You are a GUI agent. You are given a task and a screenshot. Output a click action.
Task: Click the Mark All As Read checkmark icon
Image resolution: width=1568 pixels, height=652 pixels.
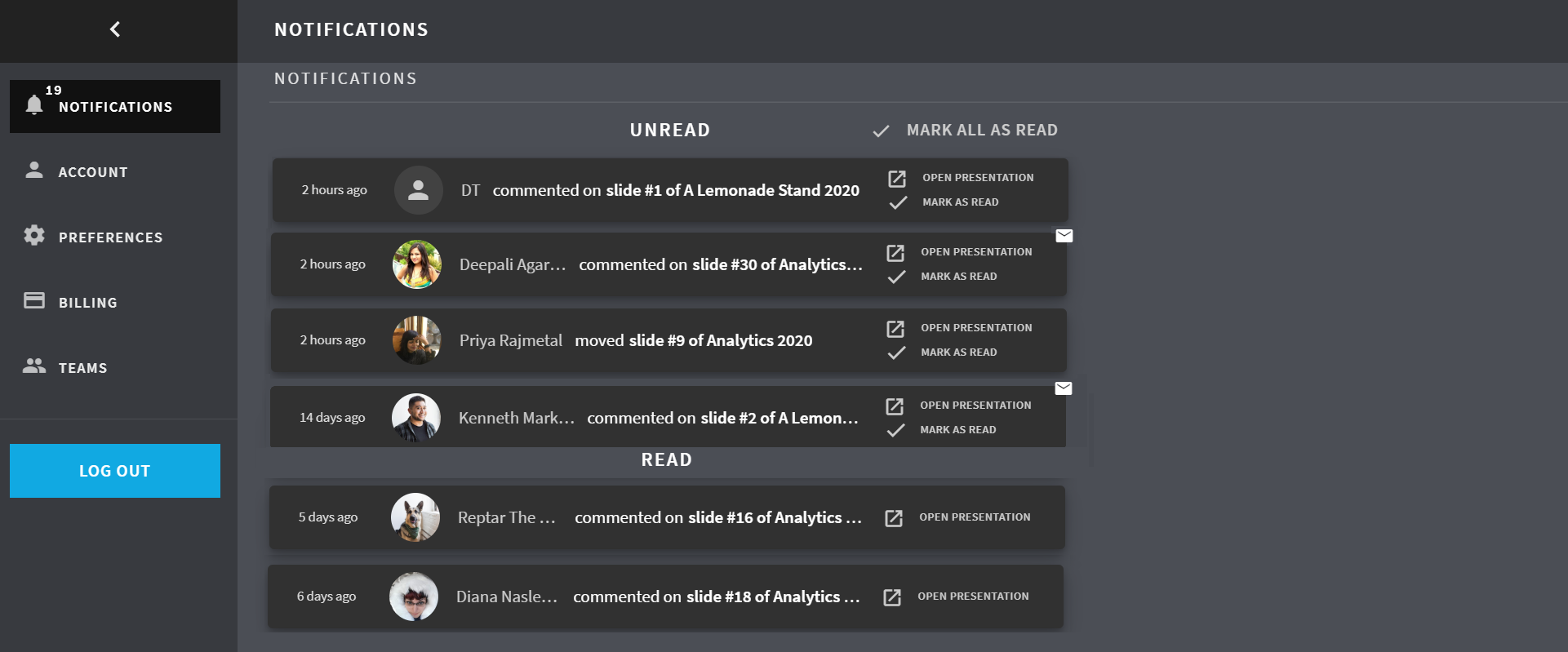click(881, 131)
